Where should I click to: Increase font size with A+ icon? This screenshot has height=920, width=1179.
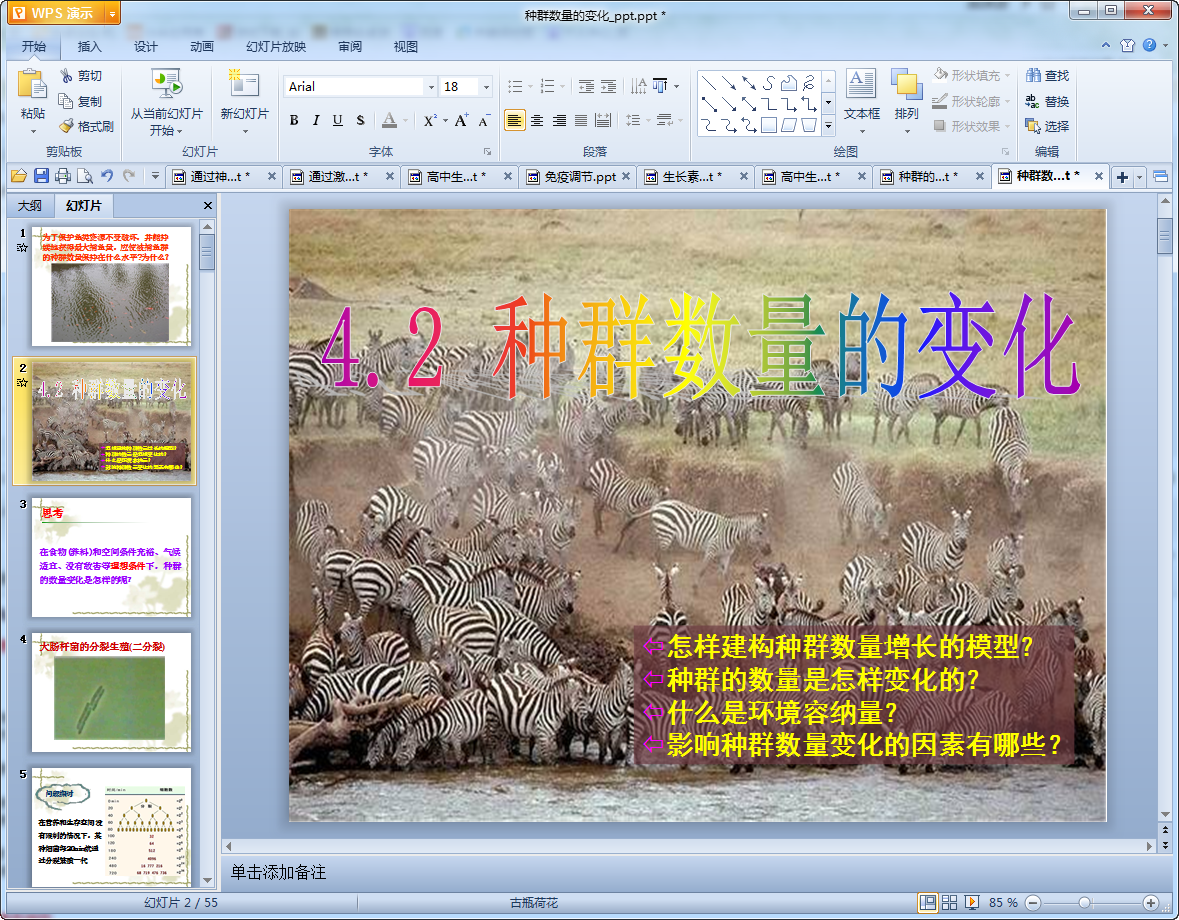461,120
